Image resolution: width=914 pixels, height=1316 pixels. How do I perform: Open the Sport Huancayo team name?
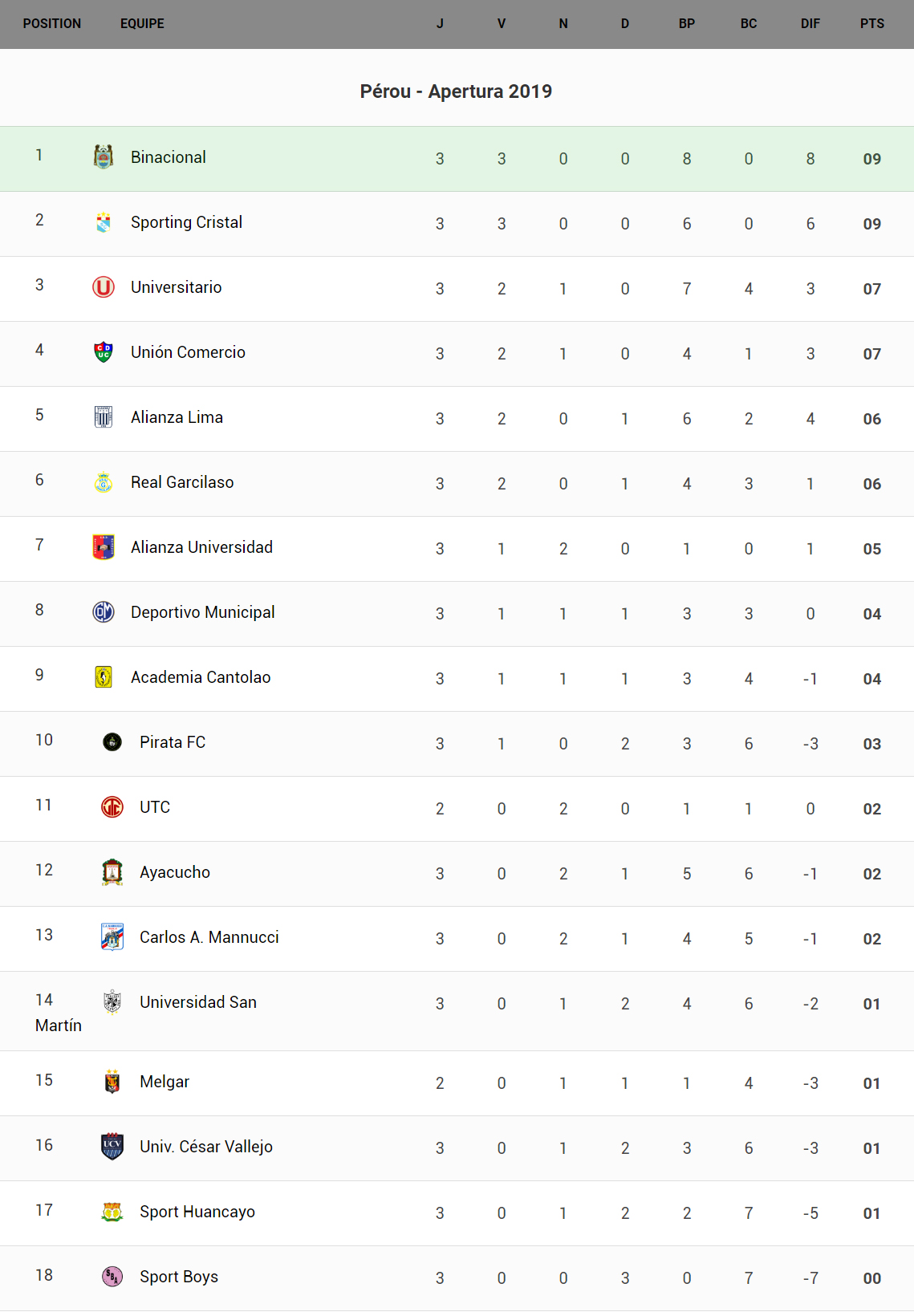[x=197, y=1212]
